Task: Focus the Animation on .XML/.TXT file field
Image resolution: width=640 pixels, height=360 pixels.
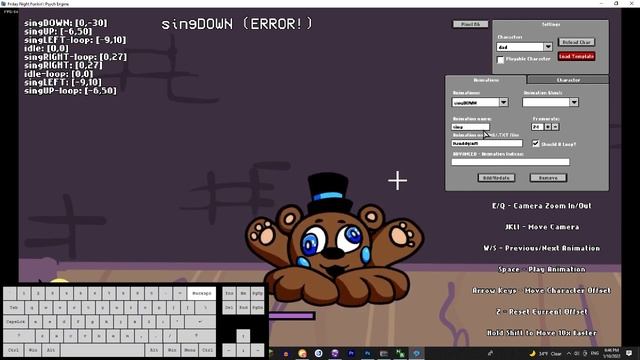Action: 487,143
